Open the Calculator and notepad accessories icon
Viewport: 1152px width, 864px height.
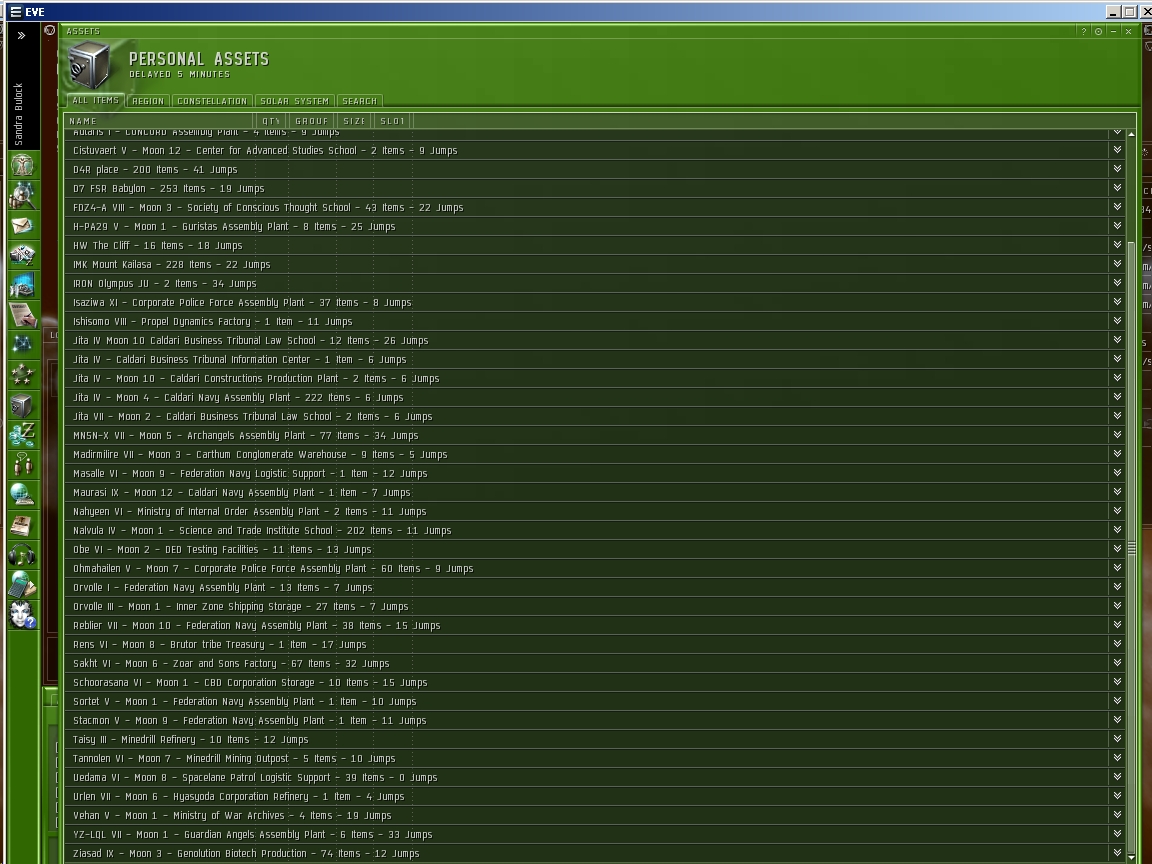(x=22, y=586)
